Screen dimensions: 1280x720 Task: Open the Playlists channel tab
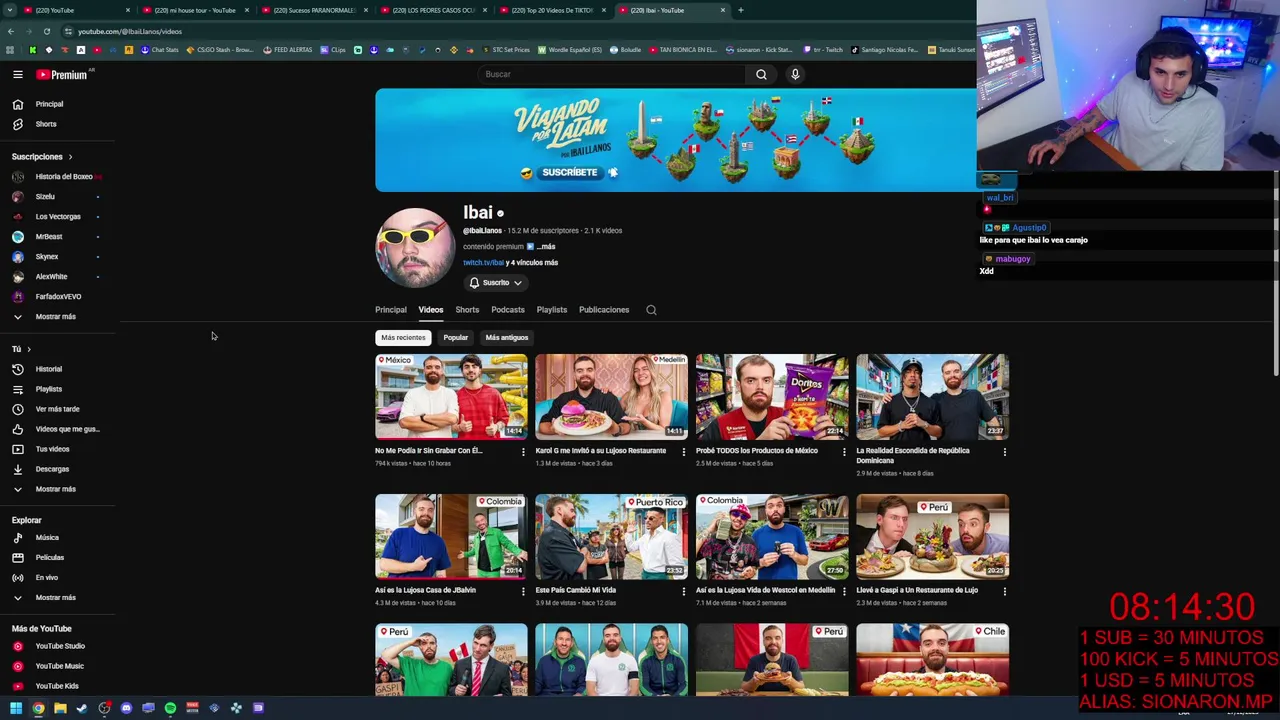click(x=552, y=310)
